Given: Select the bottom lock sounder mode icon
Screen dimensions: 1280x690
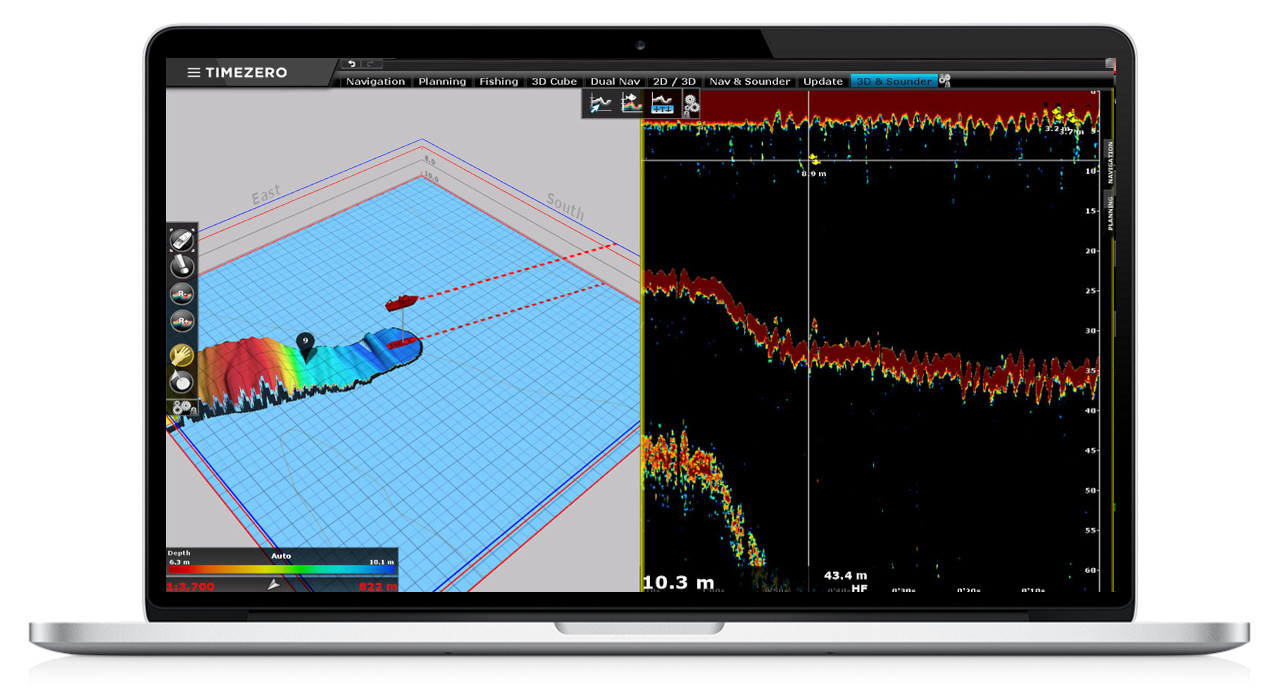Looking at the screenshot, I should (x=662, y=103).
